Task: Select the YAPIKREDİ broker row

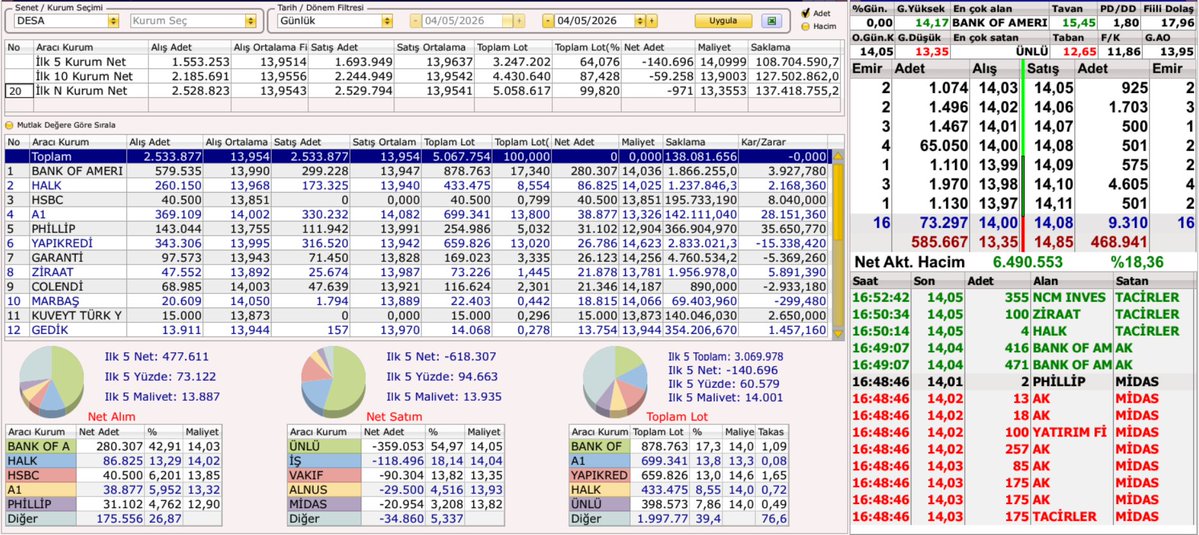Action: pos(417,243)
